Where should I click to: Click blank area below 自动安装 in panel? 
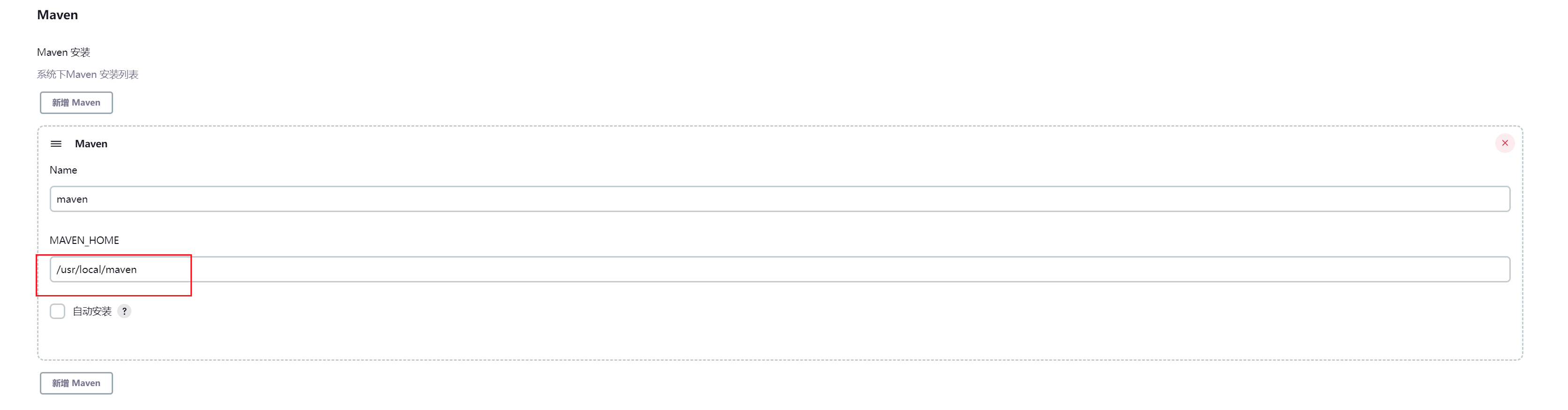pyautogui.click(x=779, y=340)
